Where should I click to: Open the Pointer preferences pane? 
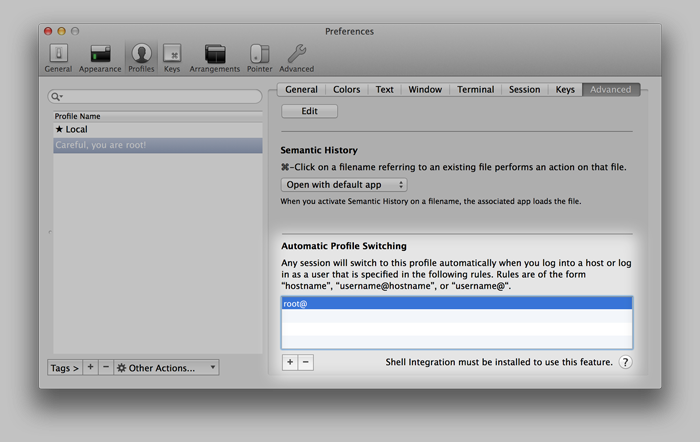pos(260,57)
